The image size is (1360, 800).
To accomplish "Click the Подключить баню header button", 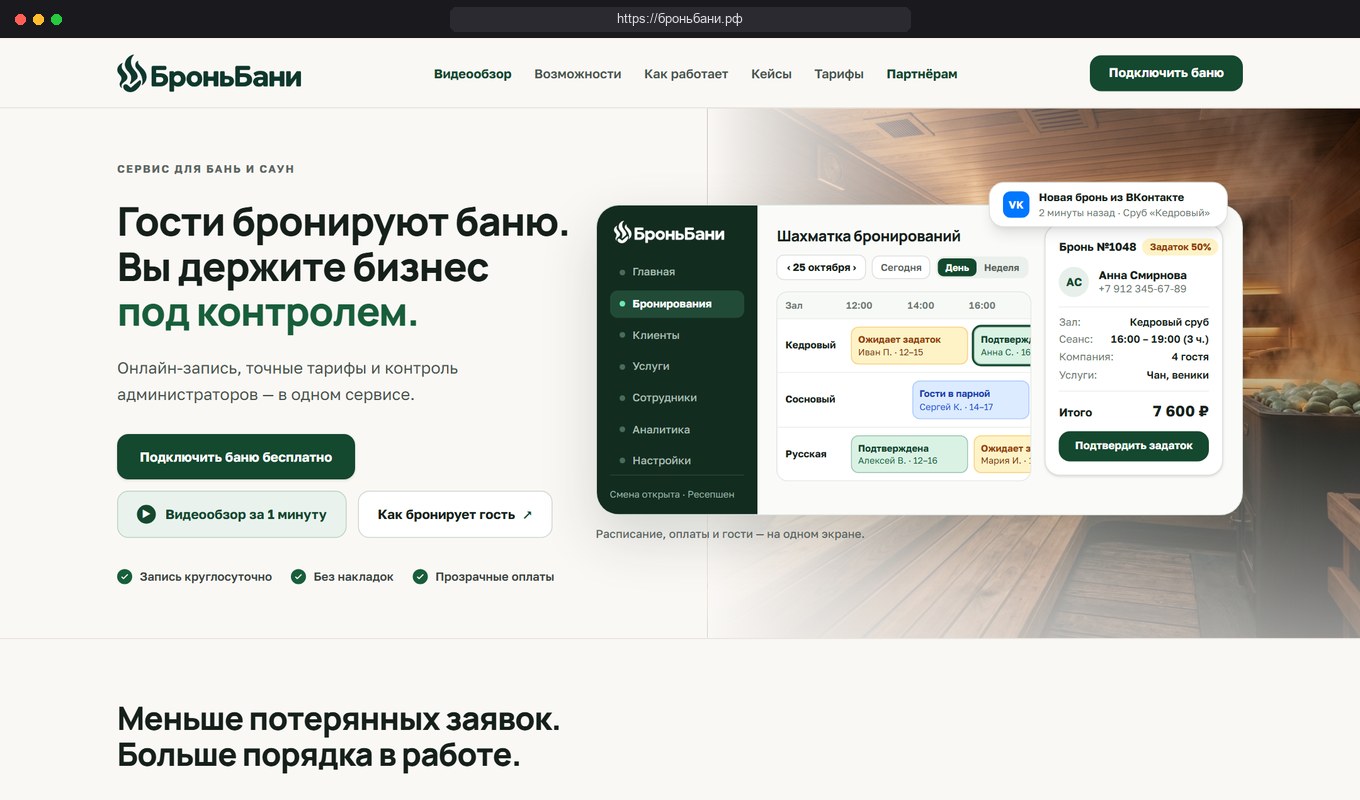I will click(1166, 73).
